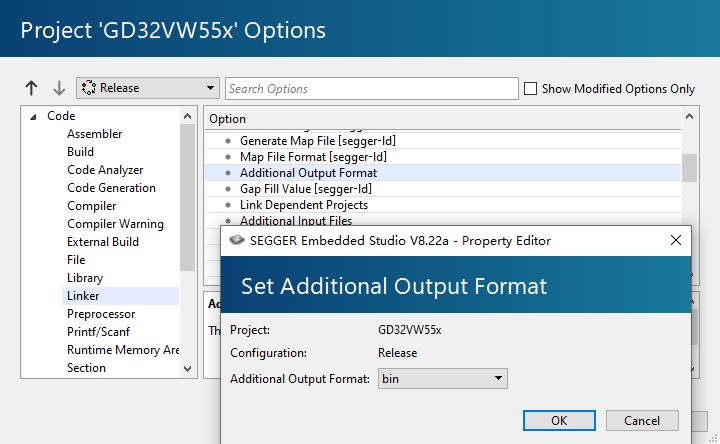The width and height of the screenshot is (720, 444).
Task: Click the down arrow navigation icon
Action: 58,88
